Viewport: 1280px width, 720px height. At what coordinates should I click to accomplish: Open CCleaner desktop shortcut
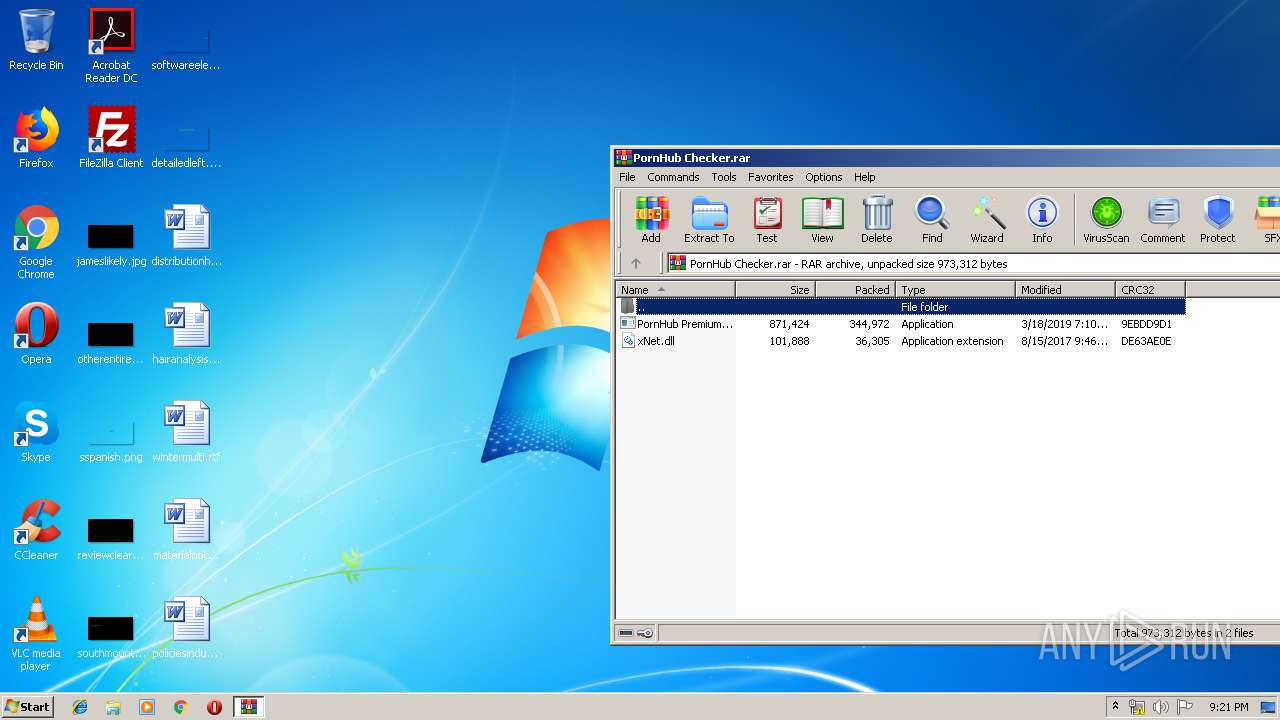36,530
